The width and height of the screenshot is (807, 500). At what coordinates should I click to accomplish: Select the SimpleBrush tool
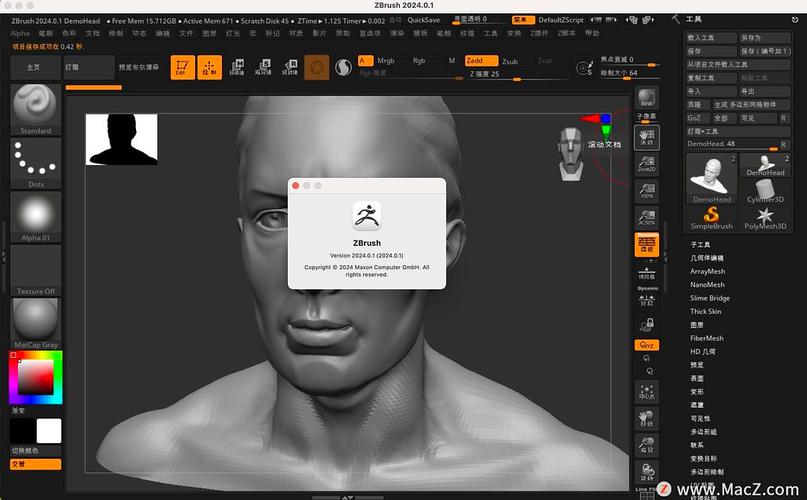pyautogui.click(x=712, y=218)
